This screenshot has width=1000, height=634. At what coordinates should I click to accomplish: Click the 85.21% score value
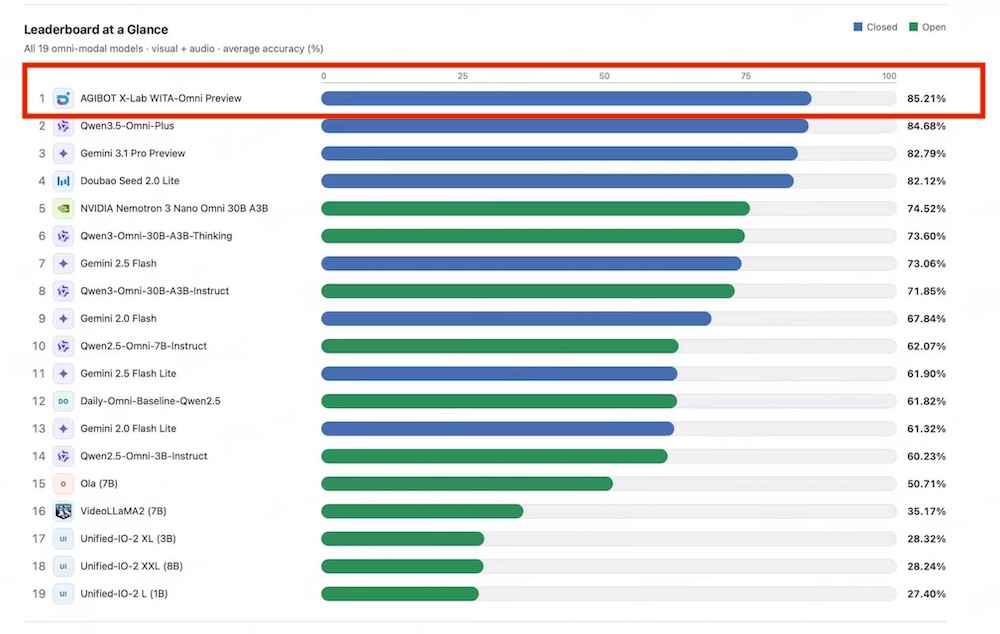(x=926, y=98)
